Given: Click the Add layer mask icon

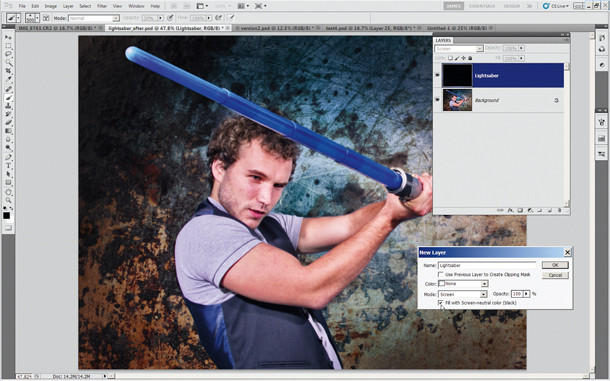Looking at the screenshot, I should click(520, 211).
